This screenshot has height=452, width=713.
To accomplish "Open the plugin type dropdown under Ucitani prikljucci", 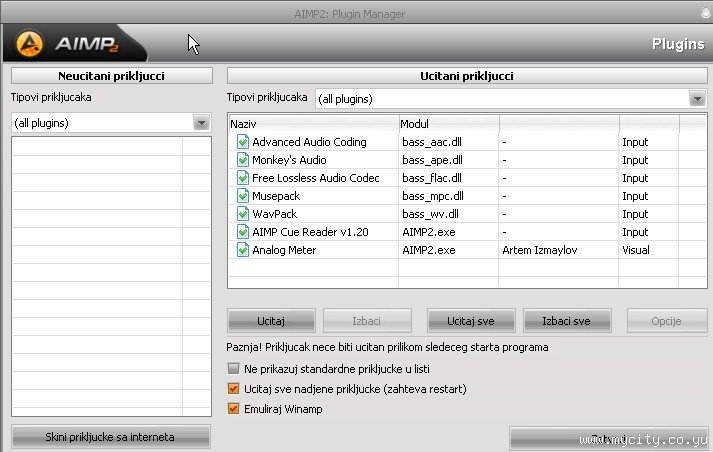I will pos(697,98).
